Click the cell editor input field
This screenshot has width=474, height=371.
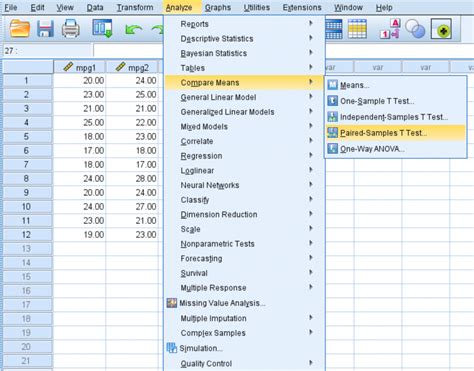coord(128,51)
